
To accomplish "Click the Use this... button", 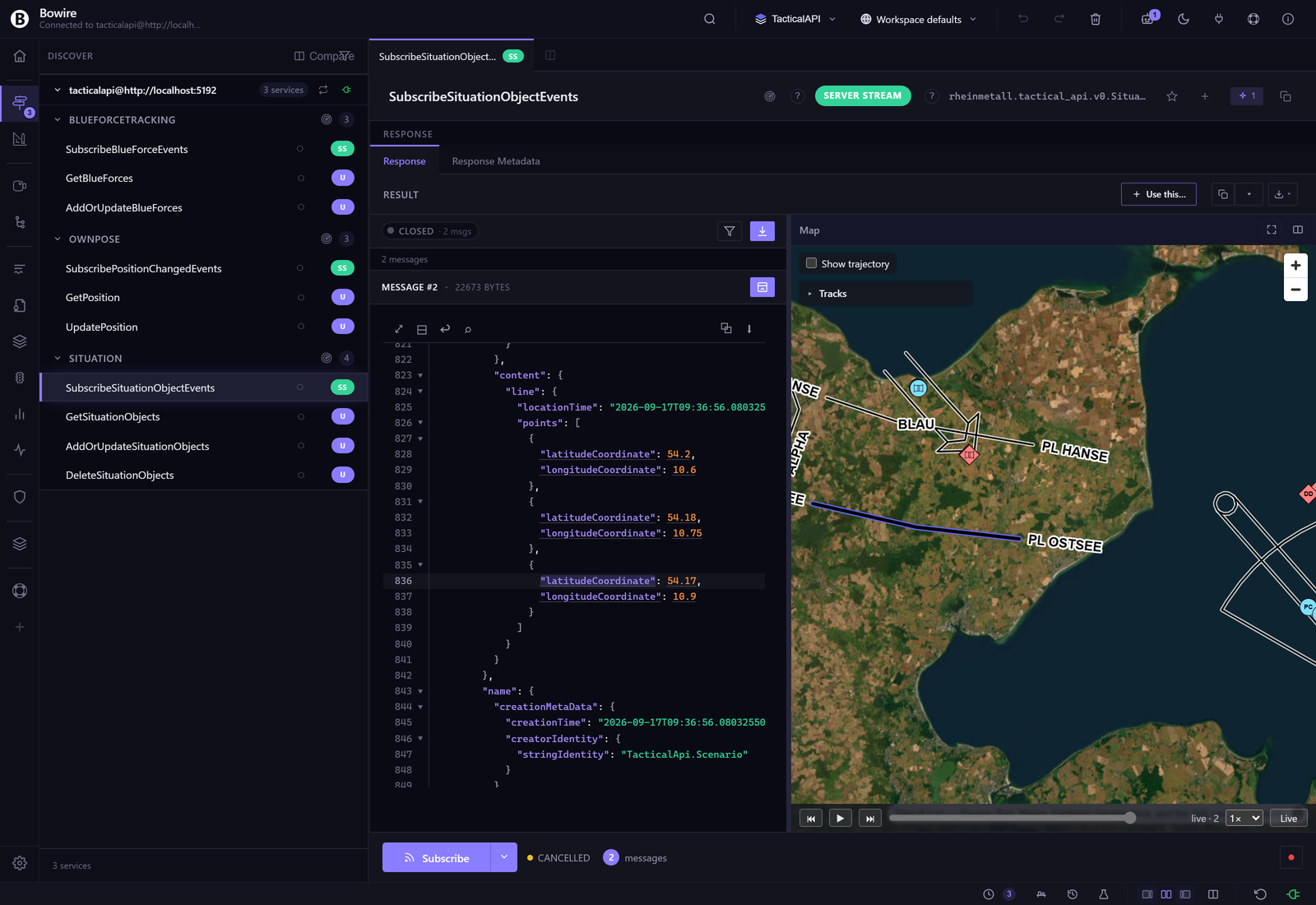I will coord(1159,194).
